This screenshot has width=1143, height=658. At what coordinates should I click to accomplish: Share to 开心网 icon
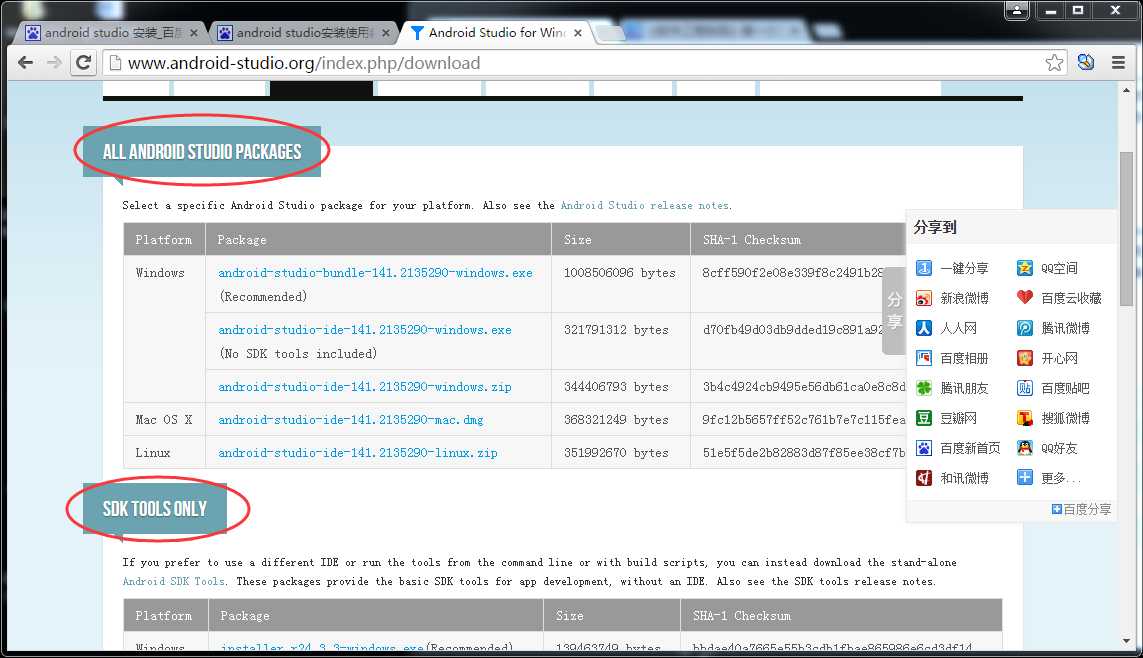click(x=1025, y=358)
